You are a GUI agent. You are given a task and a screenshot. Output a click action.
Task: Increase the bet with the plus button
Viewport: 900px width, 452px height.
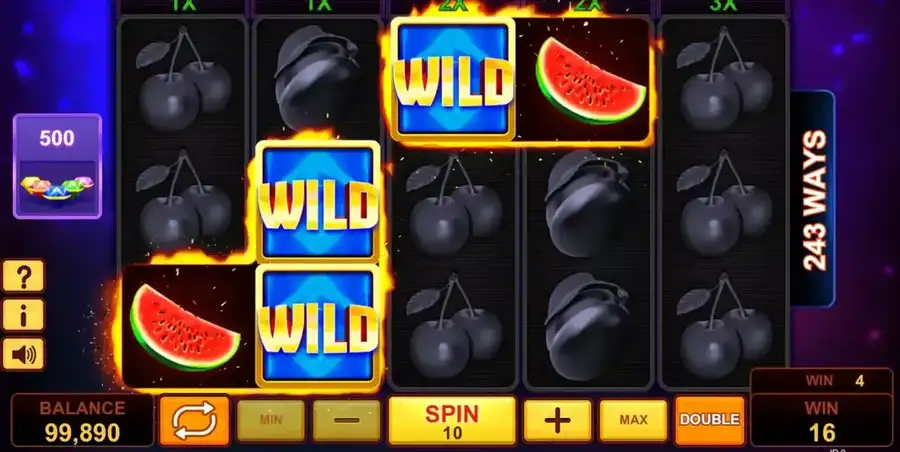coord(557,420)
